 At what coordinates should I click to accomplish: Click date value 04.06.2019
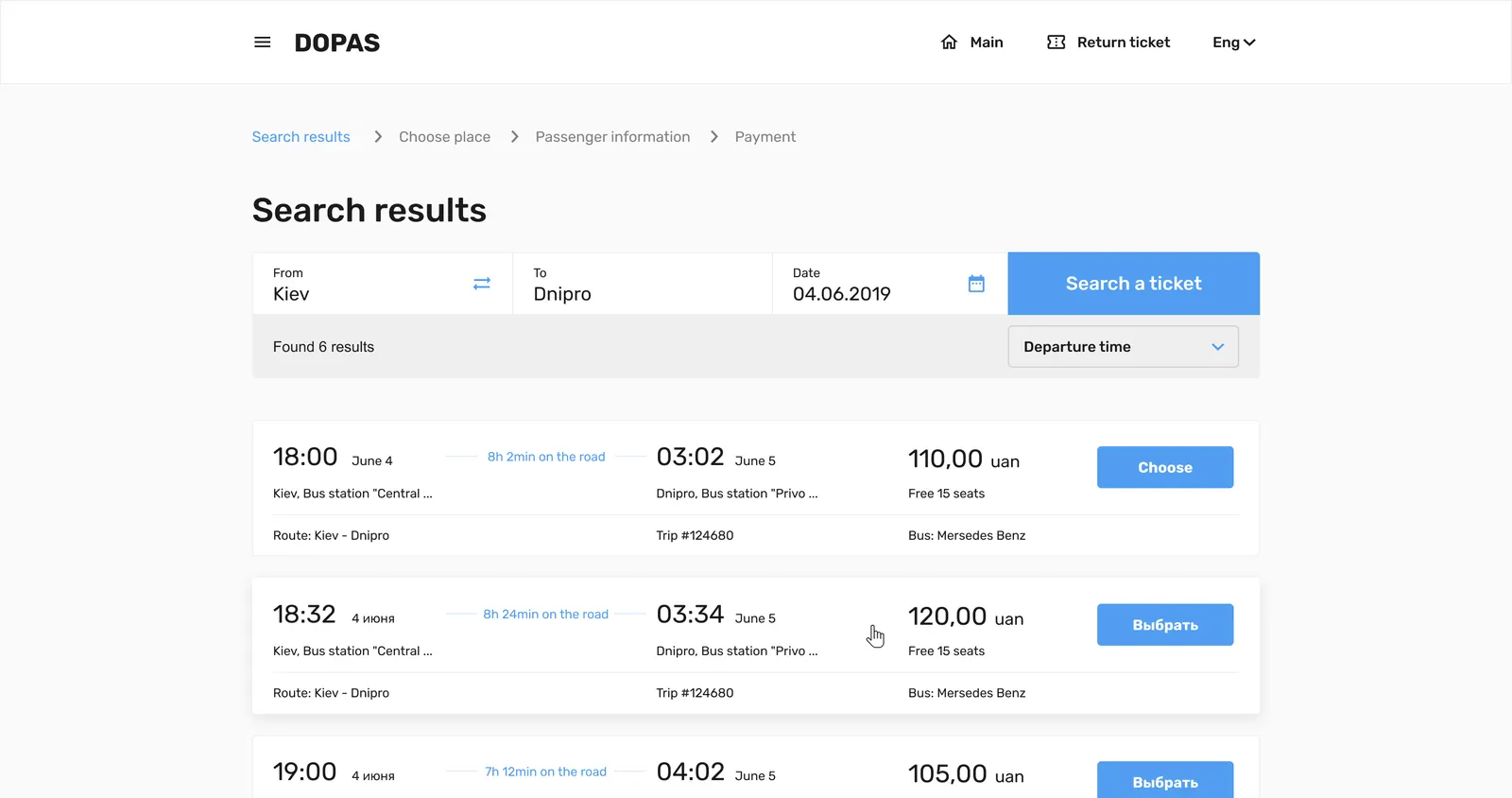click(842, 294)
